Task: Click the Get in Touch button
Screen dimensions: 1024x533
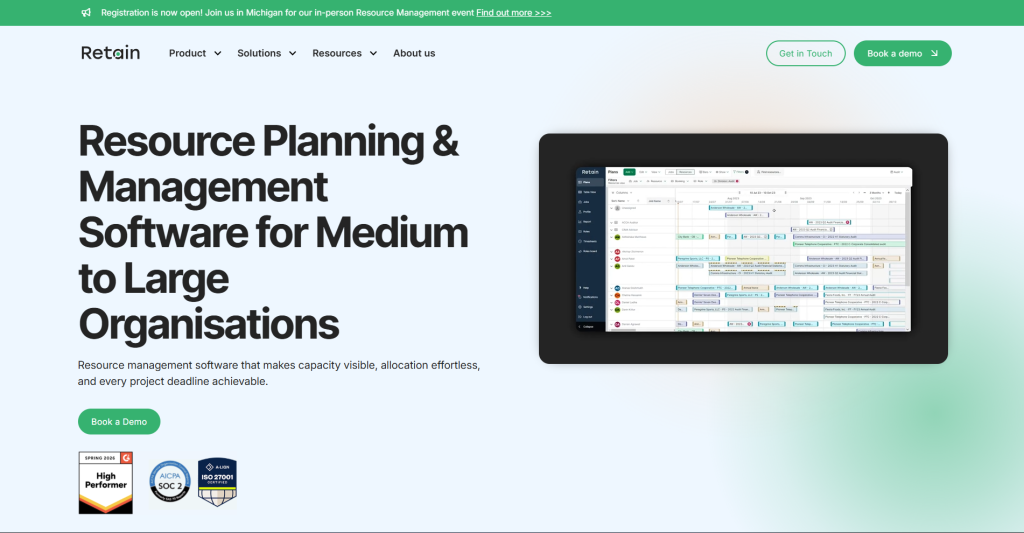Action: pyautogui.click(x=805, y=54)
